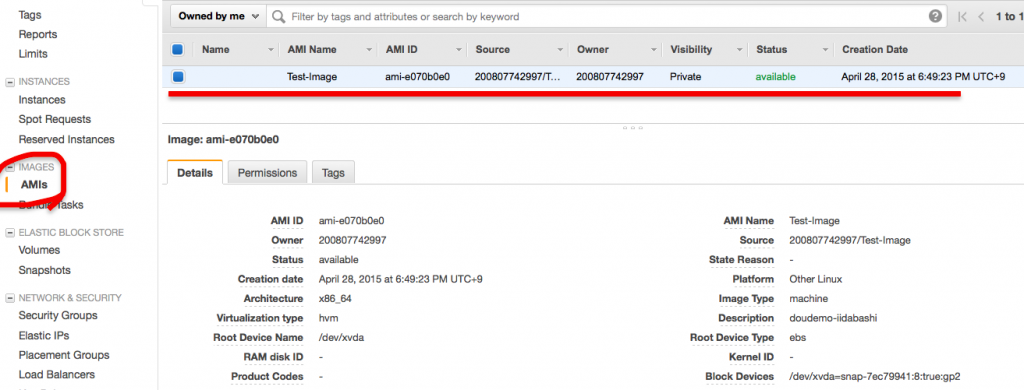The image size is (1024, 390).
Task: Go to previous page pagination arrow
Action: [x=982, y=17]
